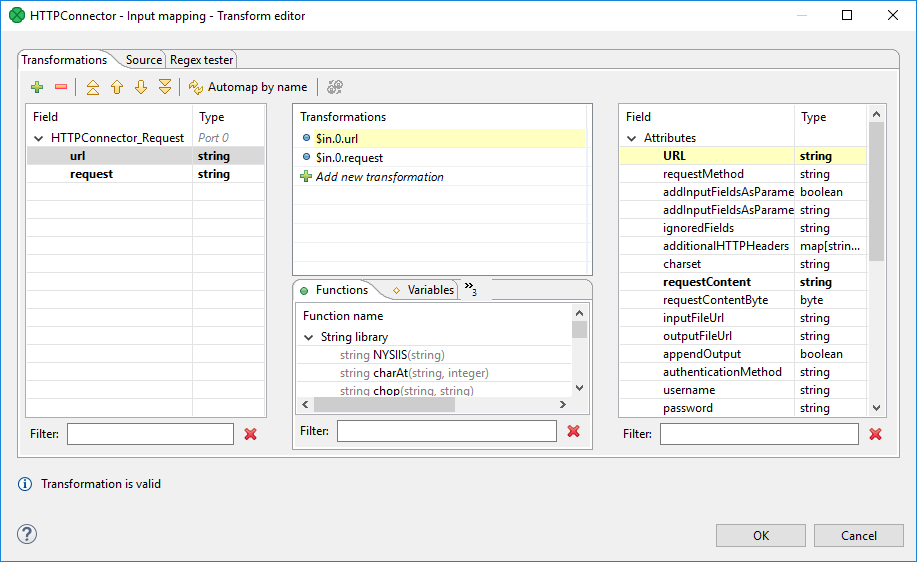This screenshot has height=562, width=917.
Task: Click the OK button
Action: [x=761, y=535]
